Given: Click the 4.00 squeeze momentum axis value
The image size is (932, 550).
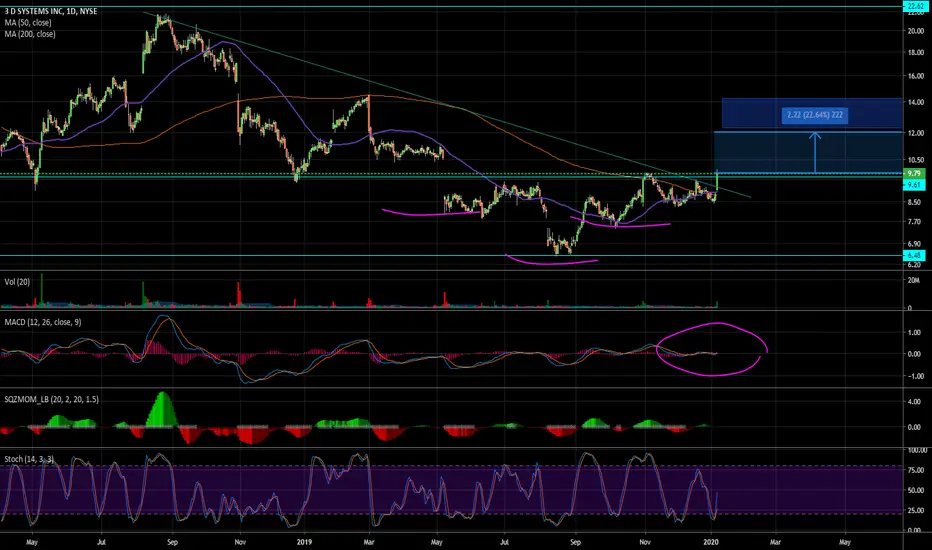Looking at the screenshot, I should [915, 402].
